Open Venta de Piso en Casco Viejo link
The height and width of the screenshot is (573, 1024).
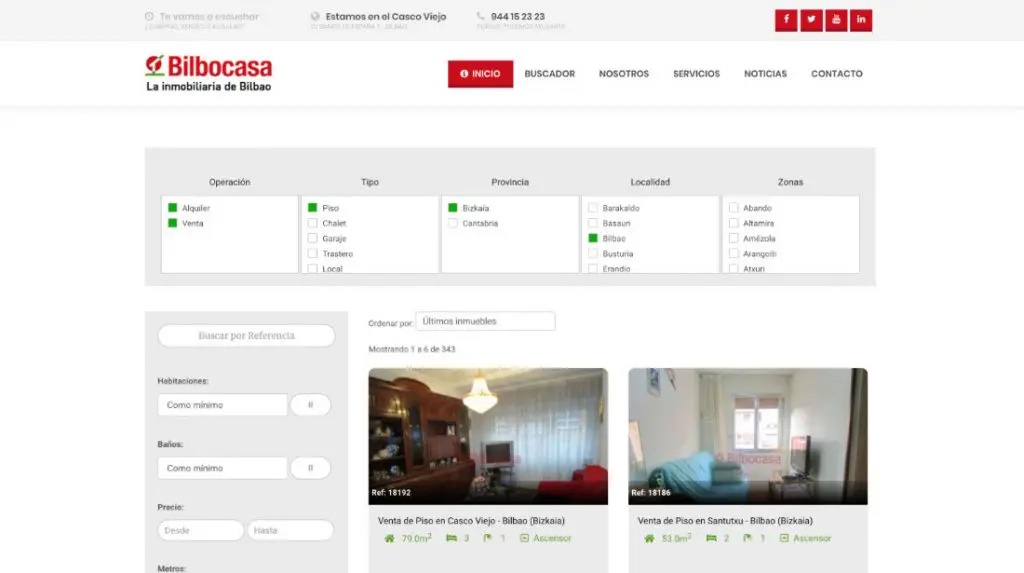coord(471,521)
